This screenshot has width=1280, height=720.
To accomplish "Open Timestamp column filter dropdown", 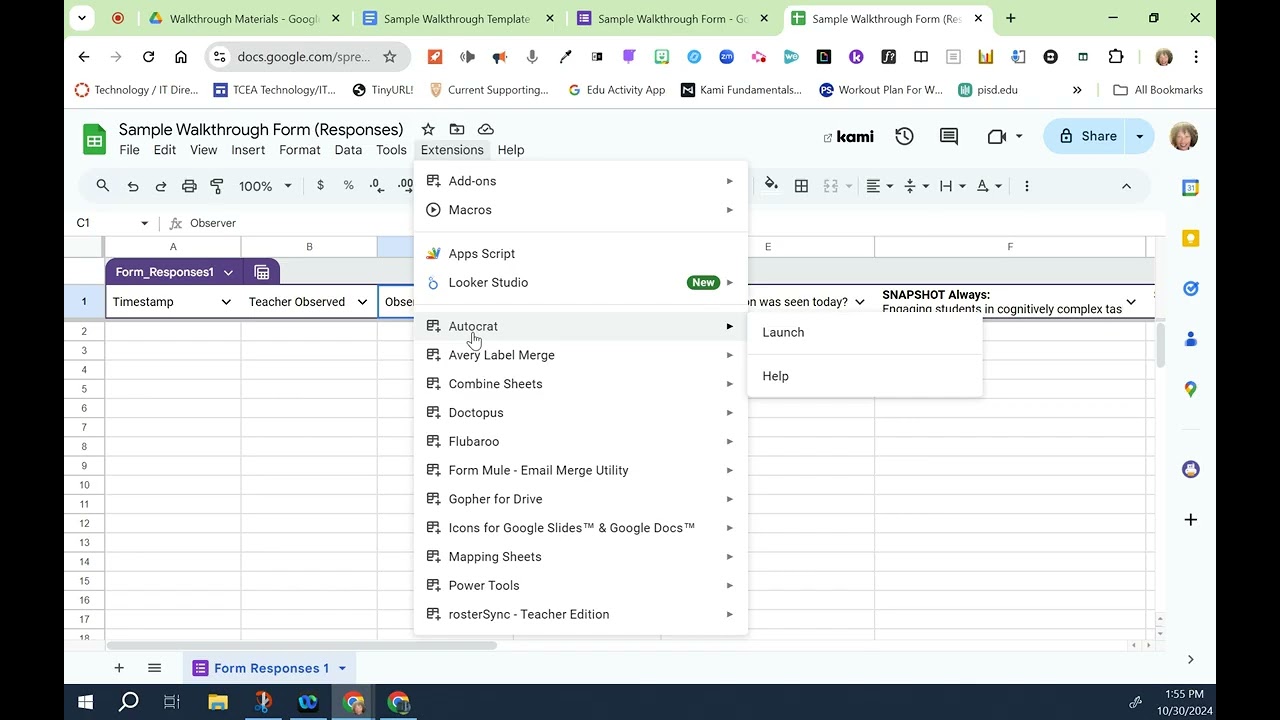I will (x=226, y=302).
